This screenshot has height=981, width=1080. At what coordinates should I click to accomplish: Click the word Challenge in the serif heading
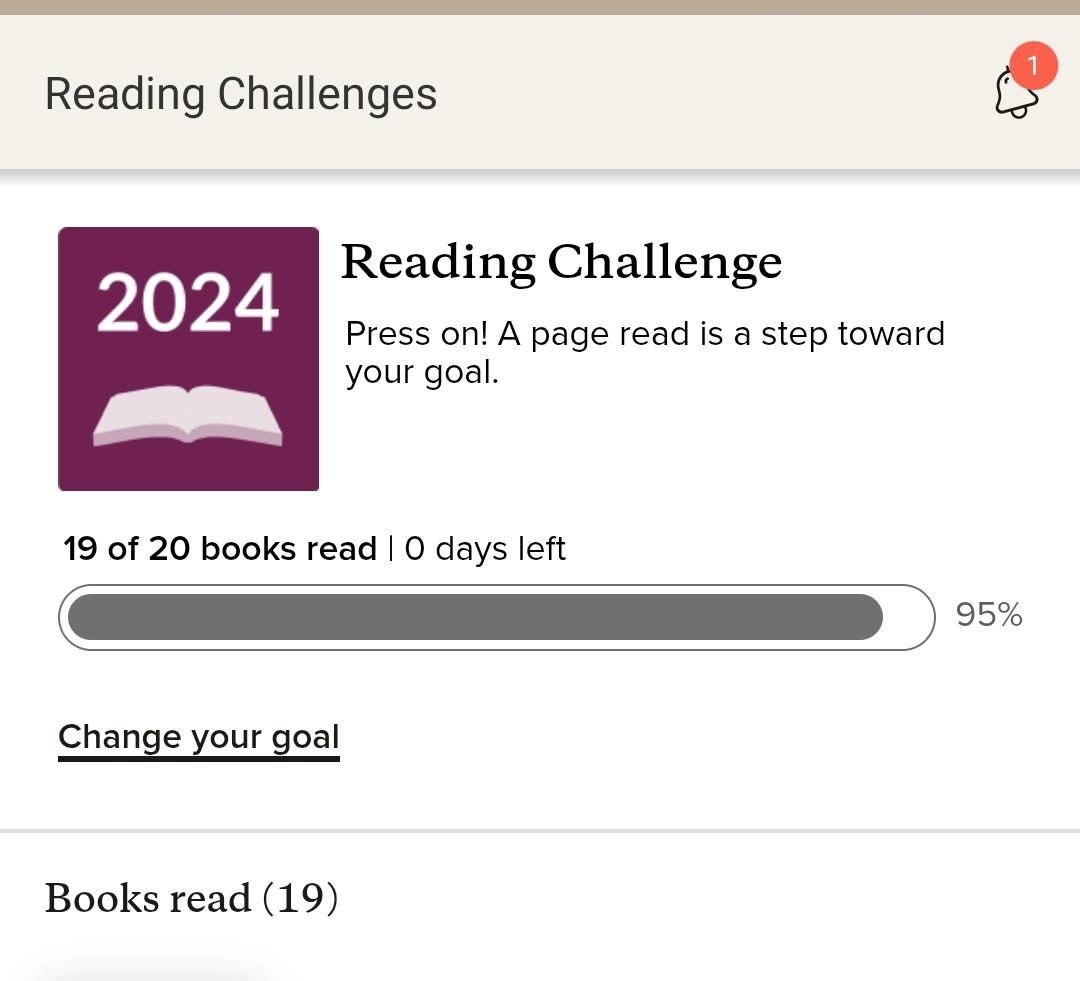pyautogui.click(x=665, y=262)
